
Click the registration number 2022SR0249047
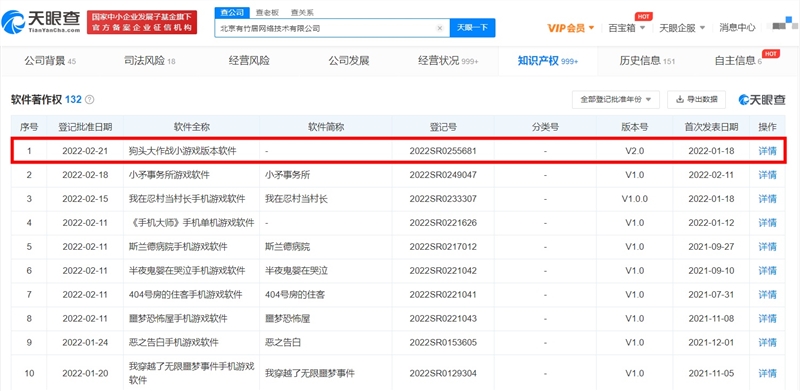pyautogui.click(x=443, y=175)
